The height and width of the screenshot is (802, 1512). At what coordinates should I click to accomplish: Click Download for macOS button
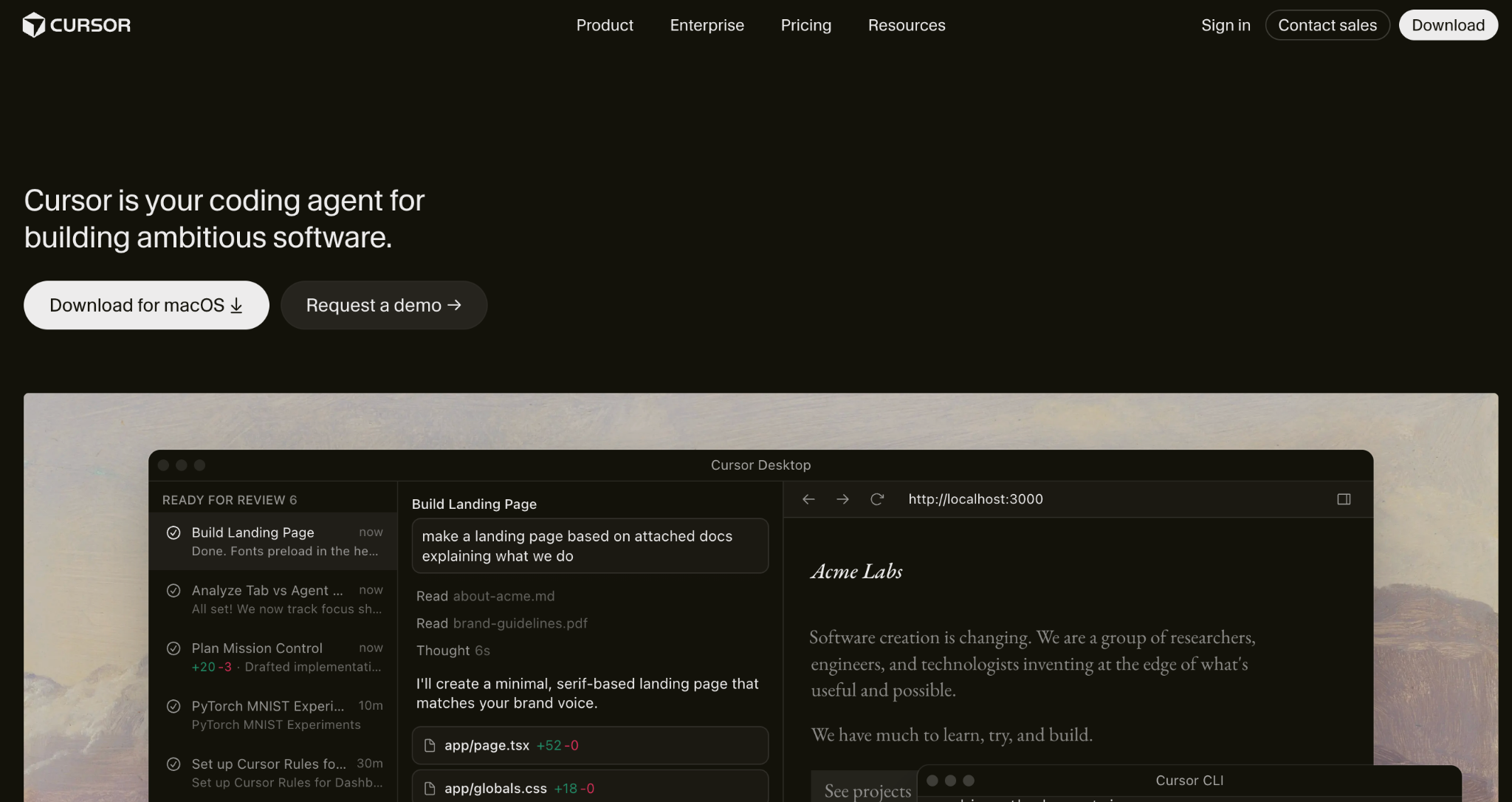point(146,305)
